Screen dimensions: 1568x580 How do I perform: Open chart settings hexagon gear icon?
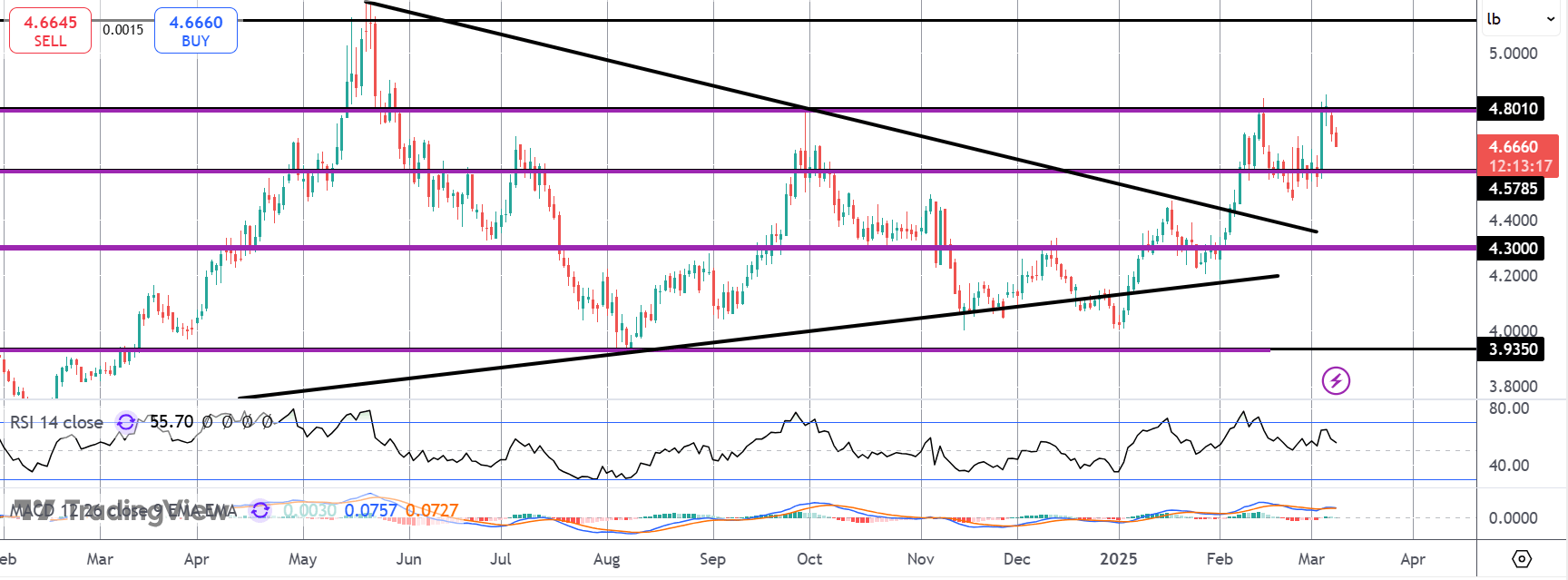click(x=1522, y=558)
